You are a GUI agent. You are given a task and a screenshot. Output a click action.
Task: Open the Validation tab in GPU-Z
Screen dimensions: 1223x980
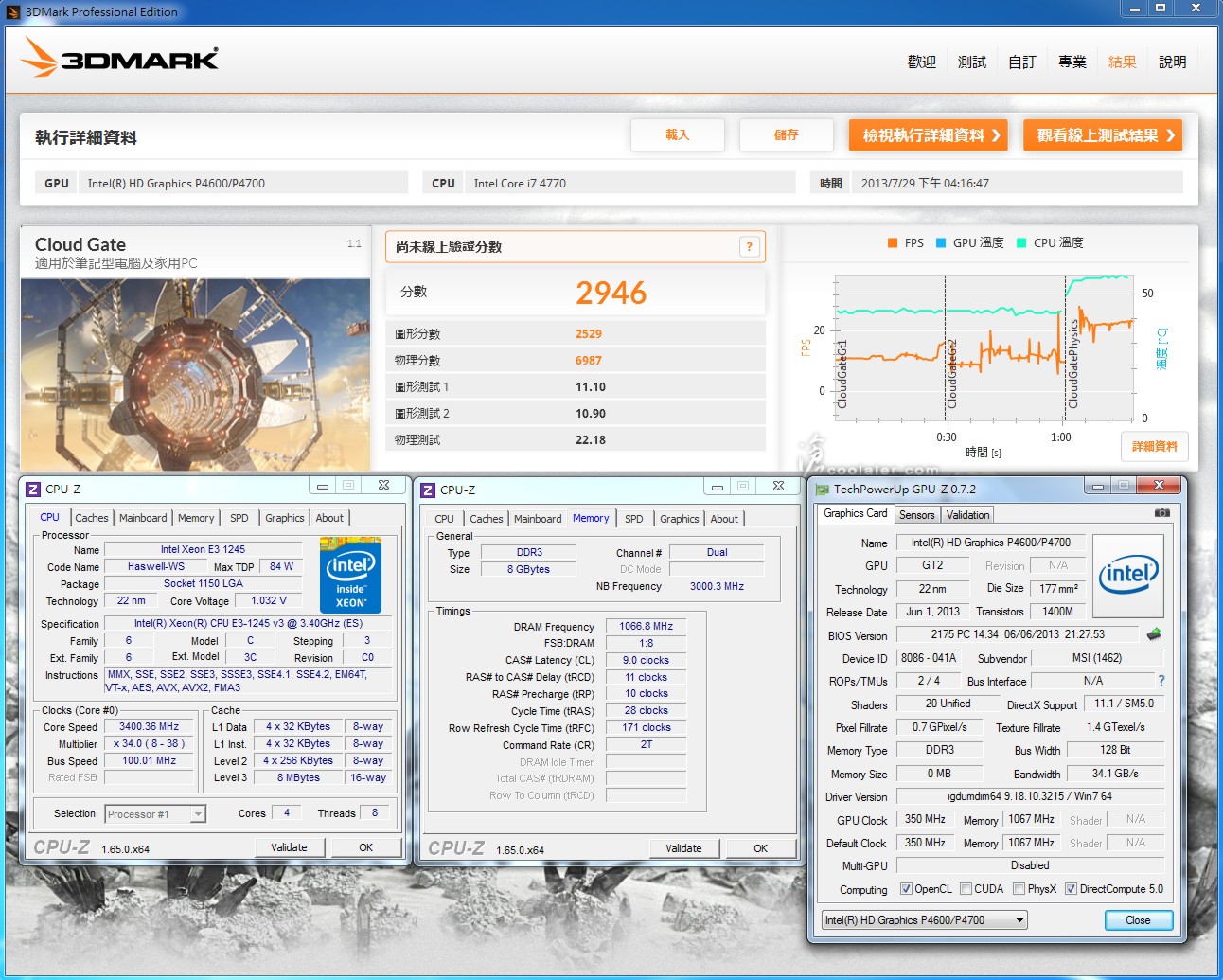[x=967, y=515]
